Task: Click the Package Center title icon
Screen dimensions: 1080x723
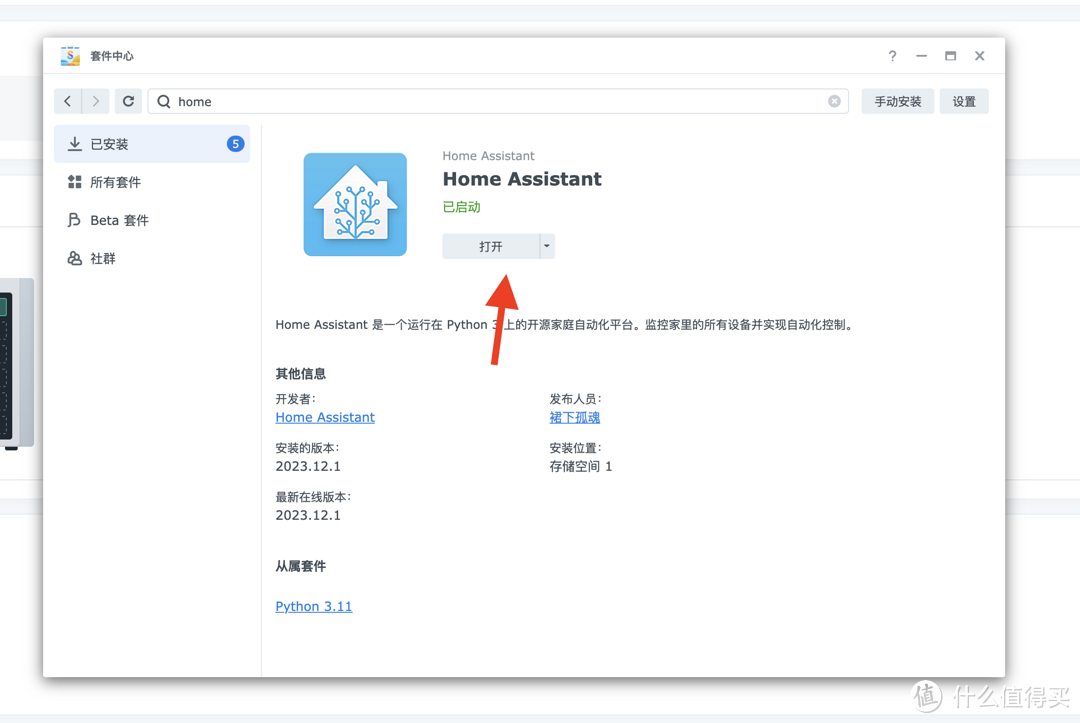Action: click(x=70, y=56)
